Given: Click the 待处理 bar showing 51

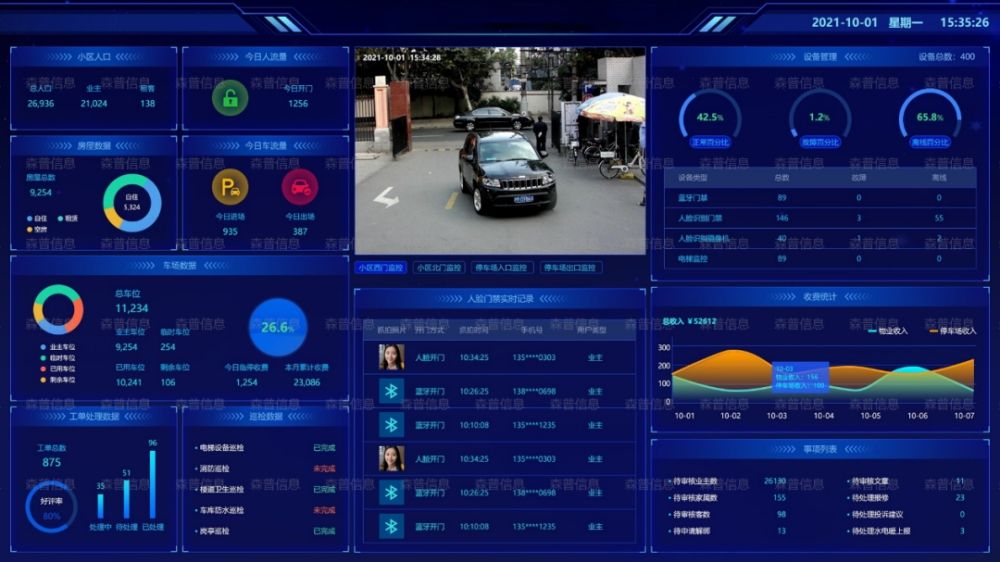Looking at the screenshot, I should click(126, 499).
